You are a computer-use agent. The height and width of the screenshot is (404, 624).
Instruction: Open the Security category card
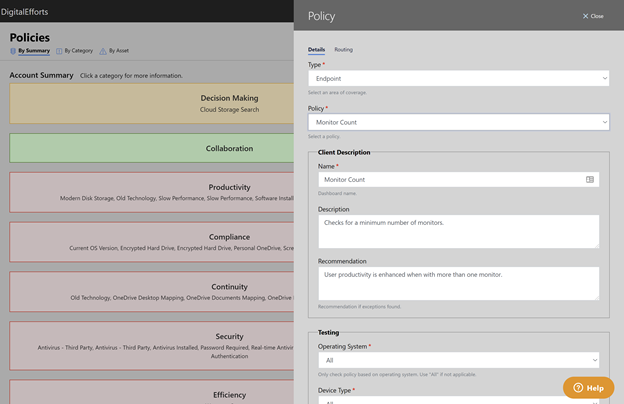click(152, 346)
